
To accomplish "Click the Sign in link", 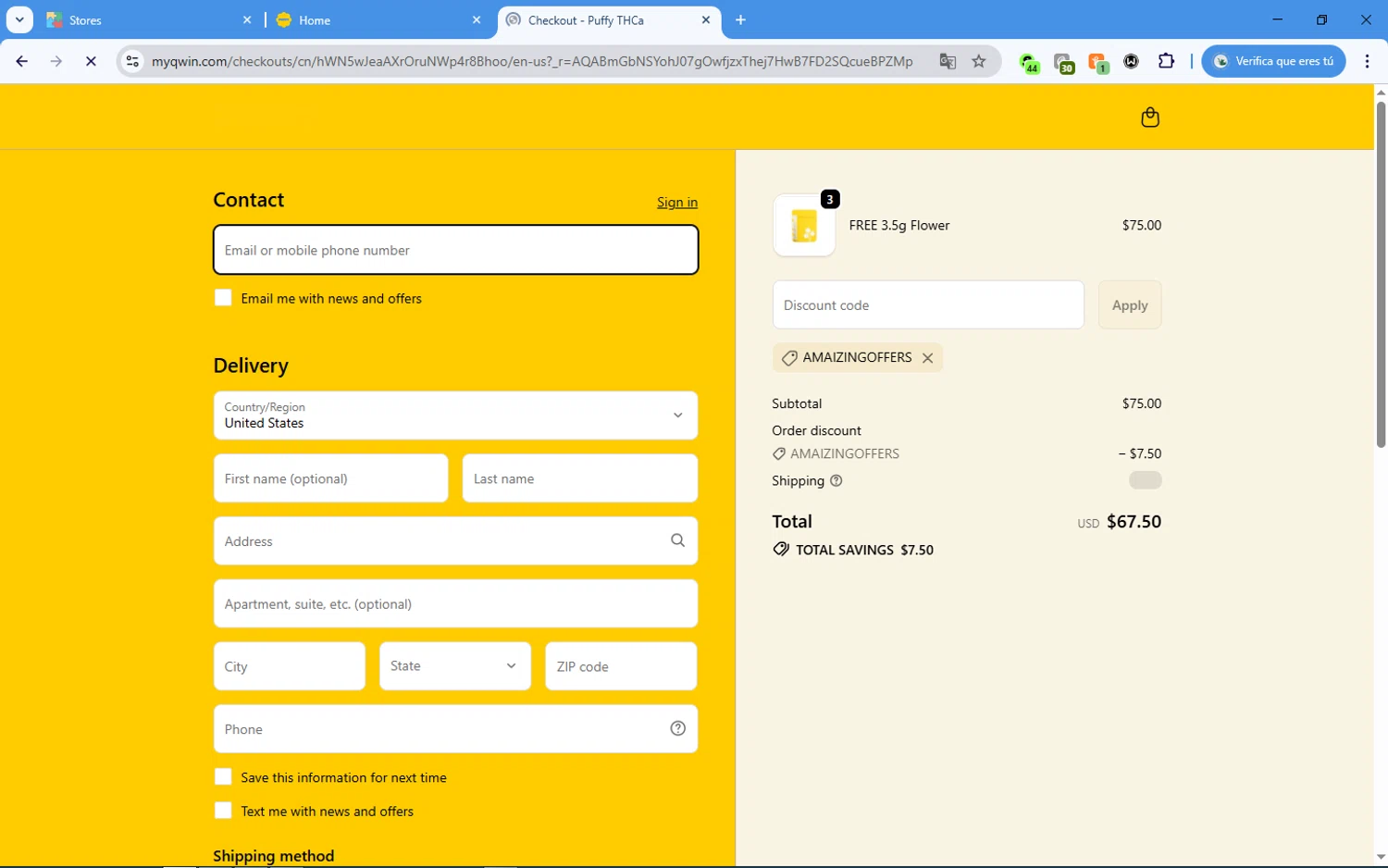I will point(677,203).
